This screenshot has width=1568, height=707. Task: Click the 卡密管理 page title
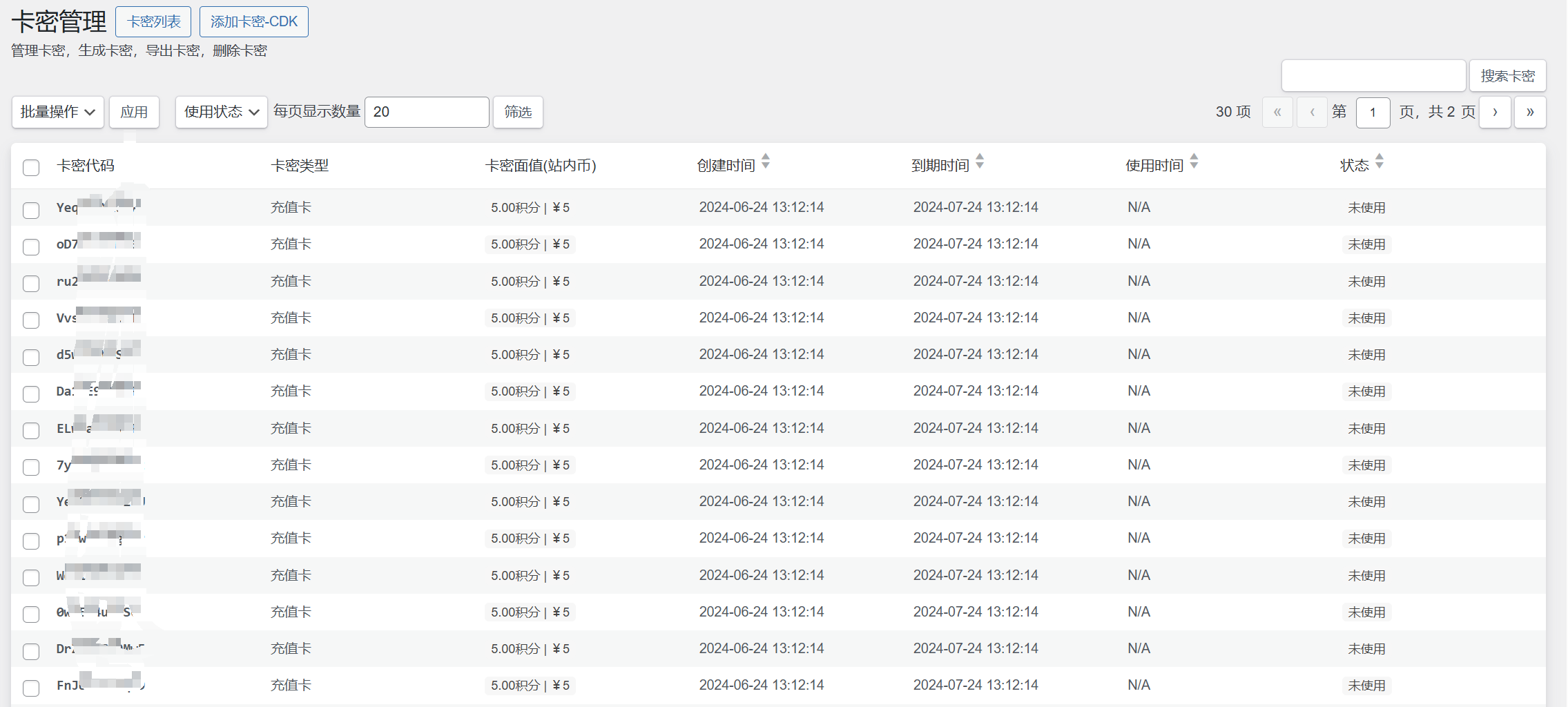[59, 22]
